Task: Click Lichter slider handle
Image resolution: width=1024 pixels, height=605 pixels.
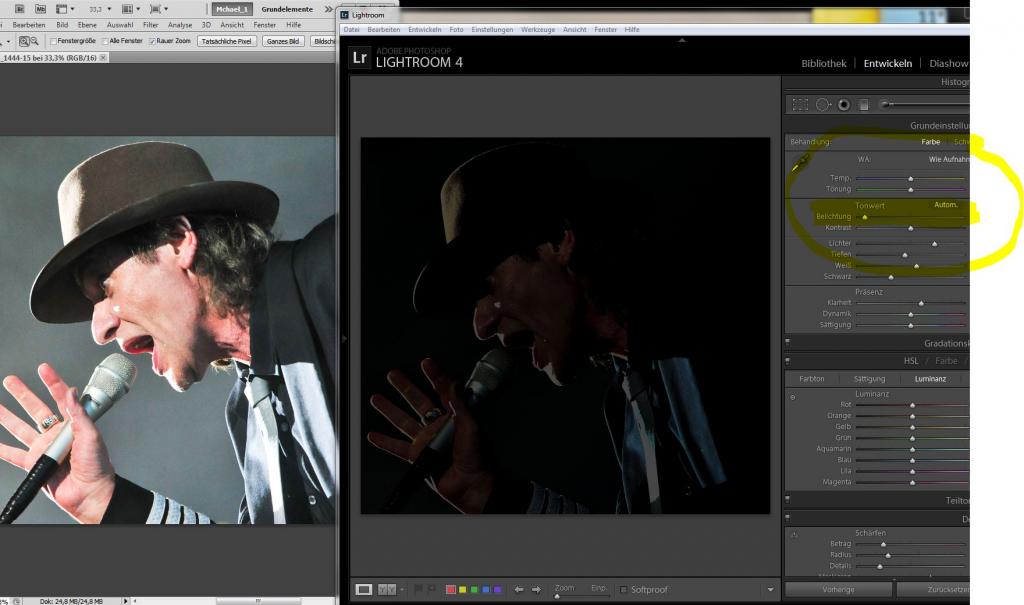Action: coord(935,244)
